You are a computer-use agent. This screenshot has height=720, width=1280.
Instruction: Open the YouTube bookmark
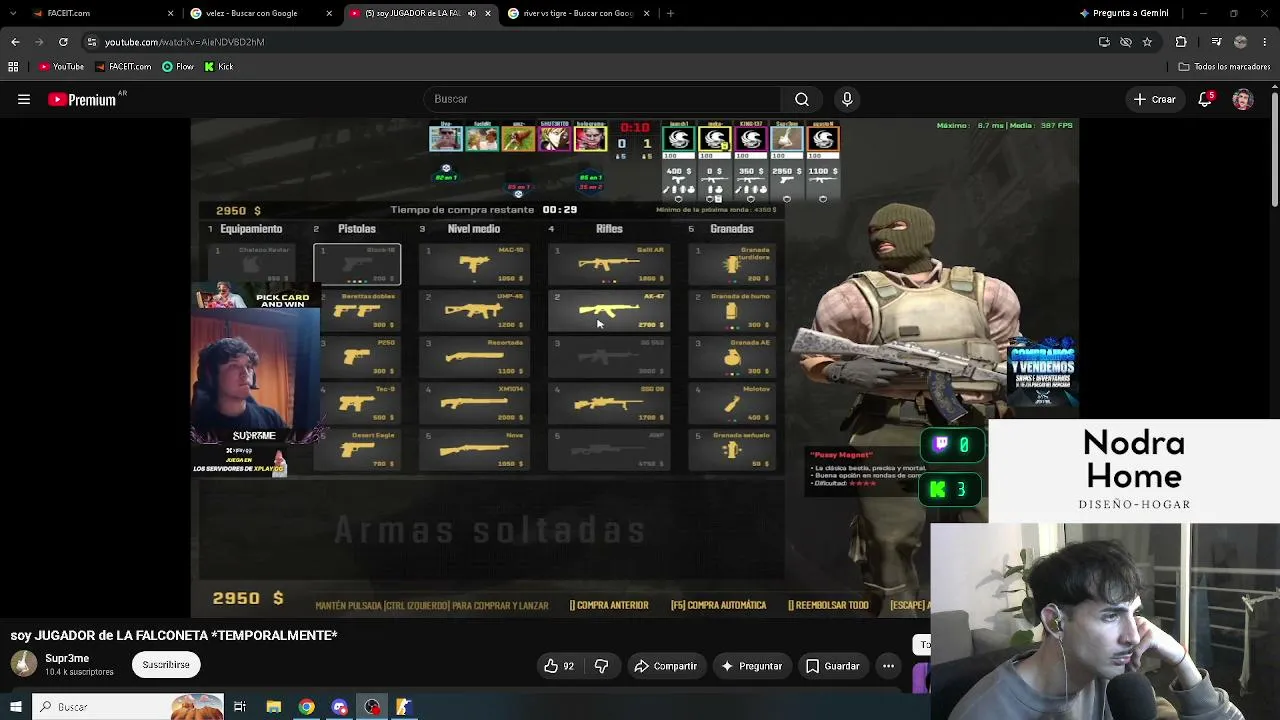tap(61, 67)
